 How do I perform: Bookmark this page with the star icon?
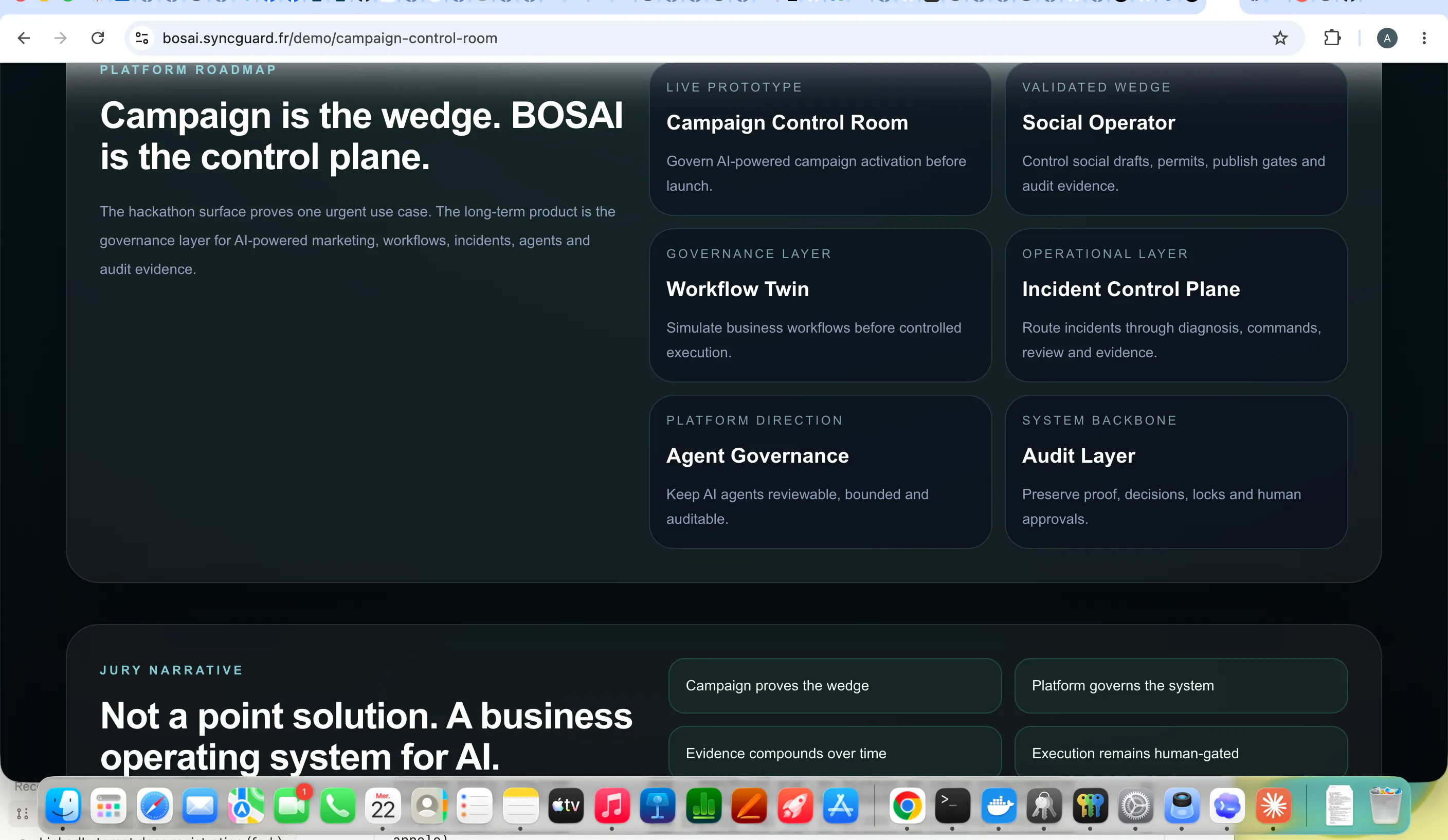(1280, 39)
